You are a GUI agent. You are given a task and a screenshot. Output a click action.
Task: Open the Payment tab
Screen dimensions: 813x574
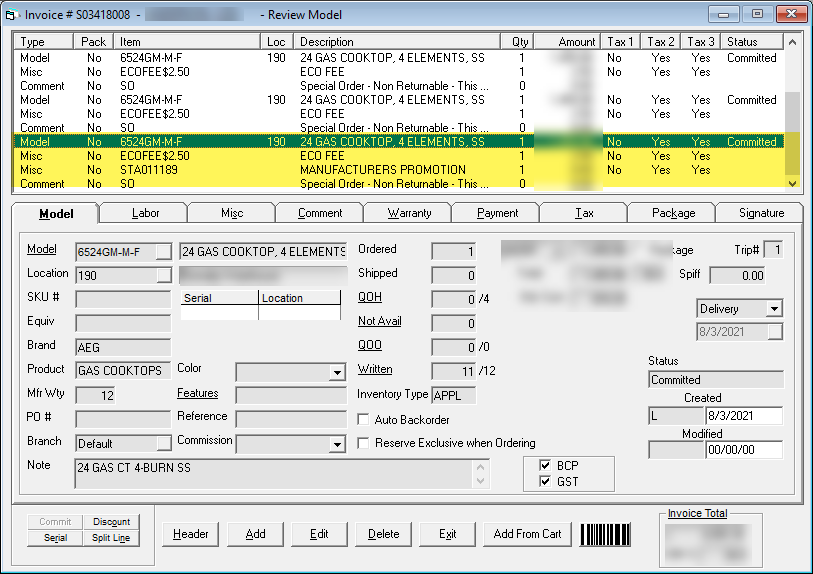(x=497, y=213)
